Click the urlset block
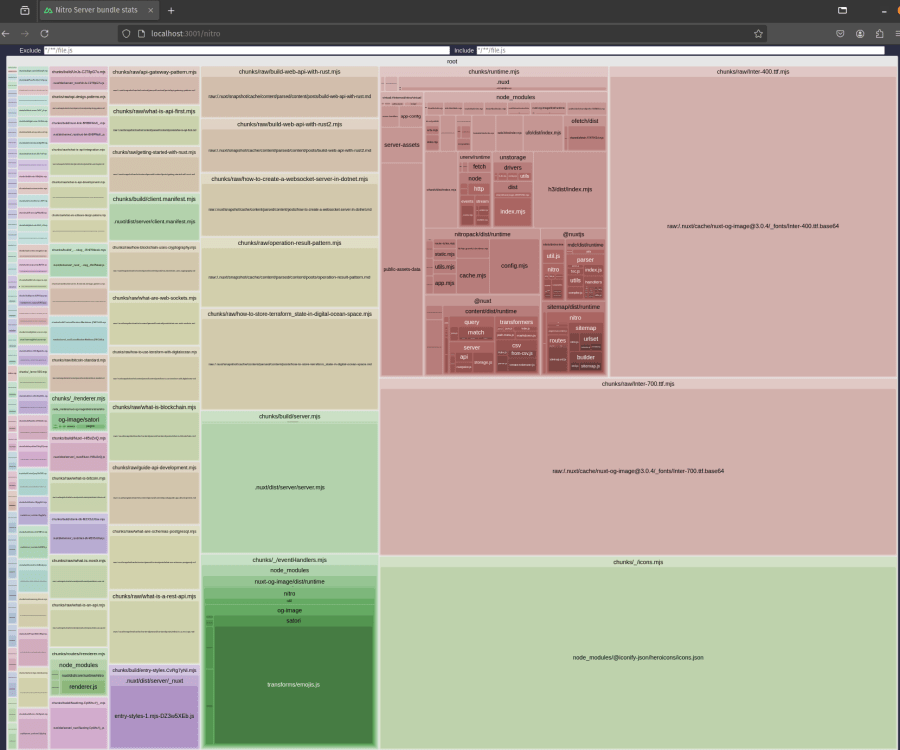900x750 pixels. (x=591, y=339)
